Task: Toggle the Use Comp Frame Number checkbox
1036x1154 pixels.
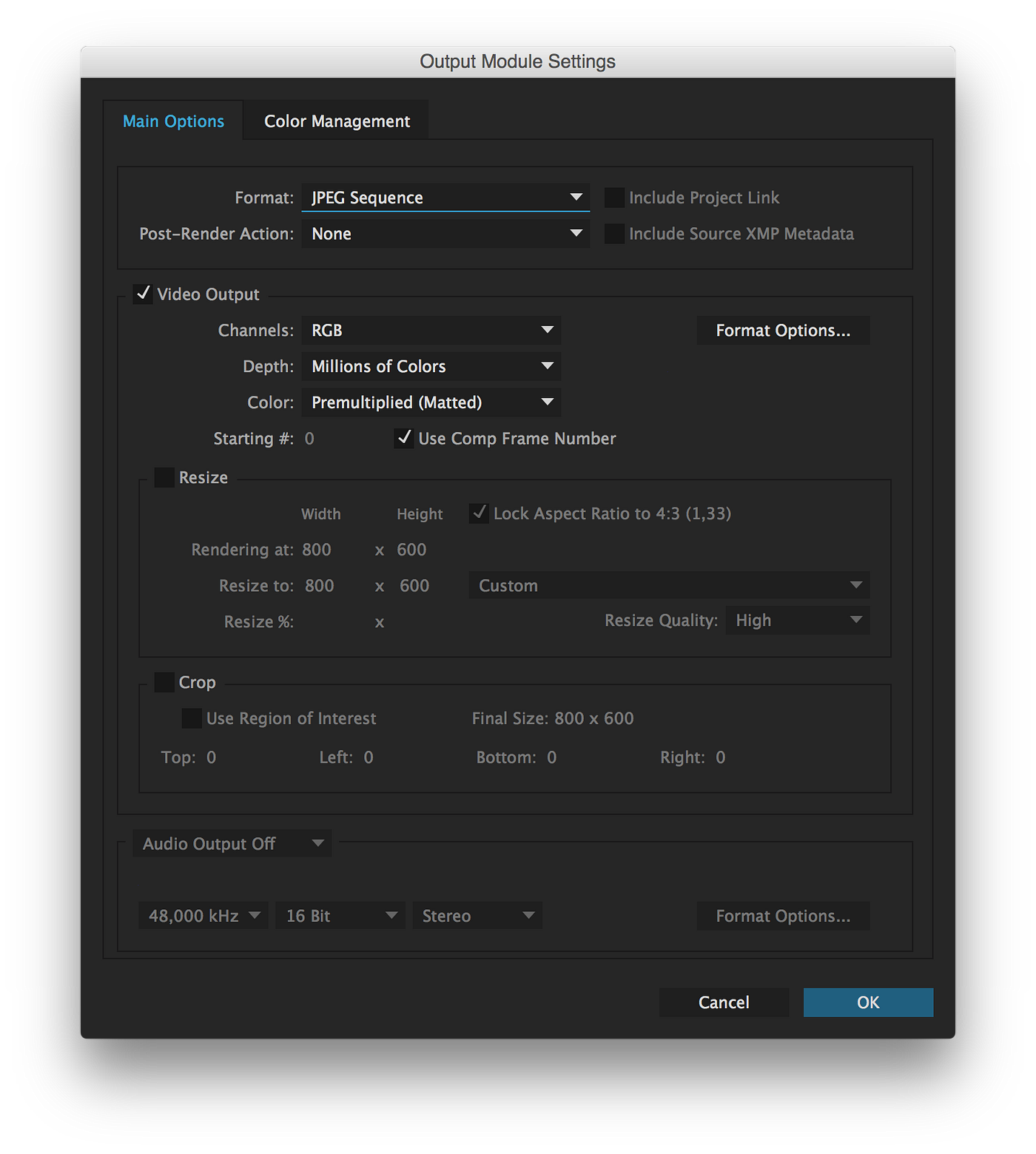Action: 404,438
